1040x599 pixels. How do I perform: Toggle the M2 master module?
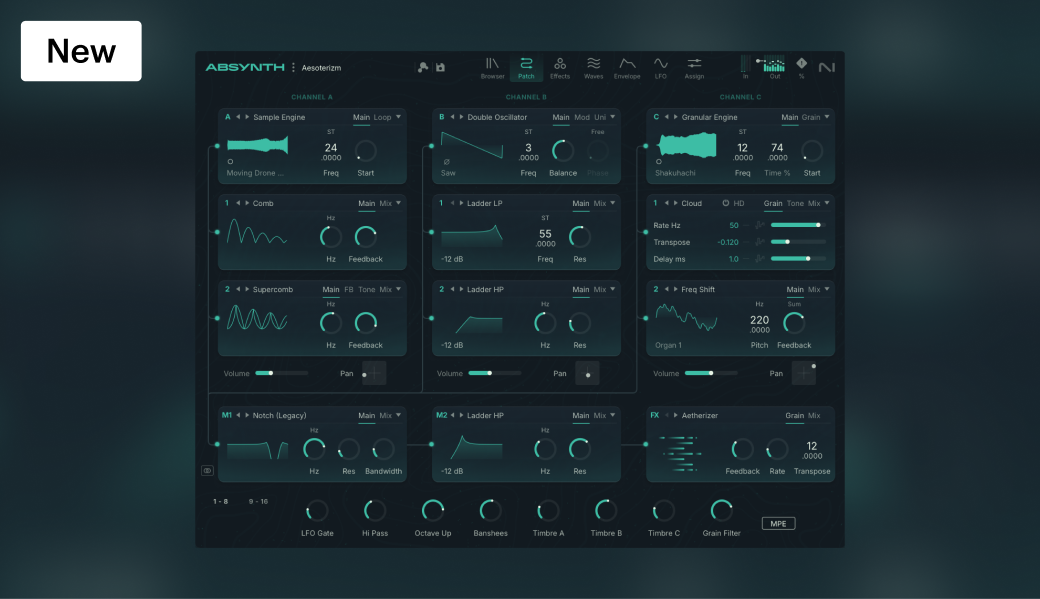click(441, 415)
